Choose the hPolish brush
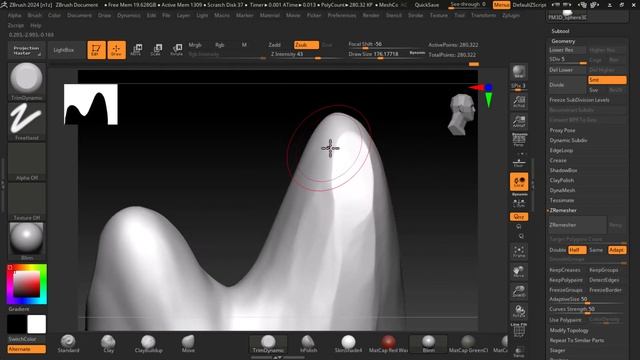Image resolution: width=640 pixels, height=360 pixels. click(308, 344)
